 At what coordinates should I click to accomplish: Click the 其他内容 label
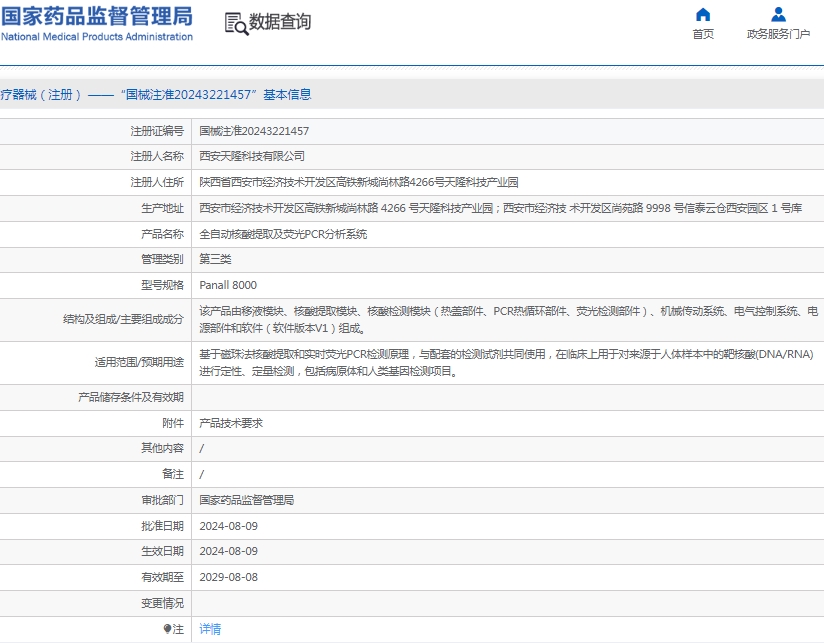pos(162,448)
